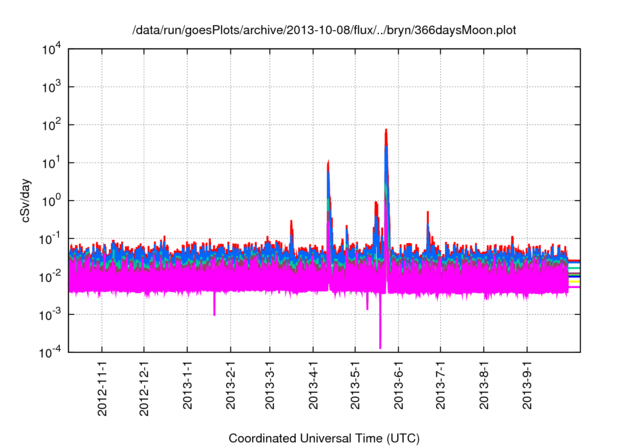The width and height of the screenshot is (640, 448).
Task: Click the bottom y-axis tick label 10^-4
Action: click(50, 352)
